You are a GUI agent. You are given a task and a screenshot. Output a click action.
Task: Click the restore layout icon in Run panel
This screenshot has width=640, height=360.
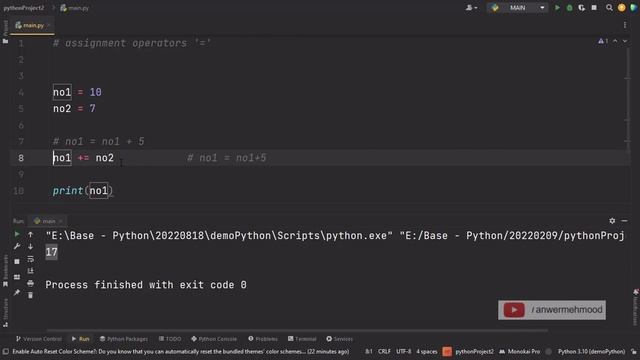click(17, 277)
